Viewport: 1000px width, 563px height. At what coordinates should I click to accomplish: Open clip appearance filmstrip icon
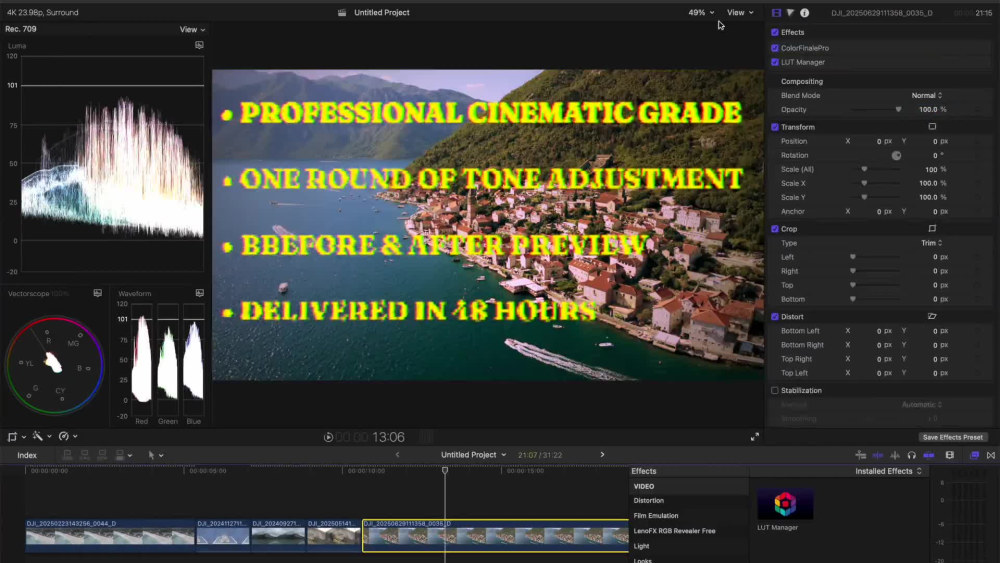[950, 455]
